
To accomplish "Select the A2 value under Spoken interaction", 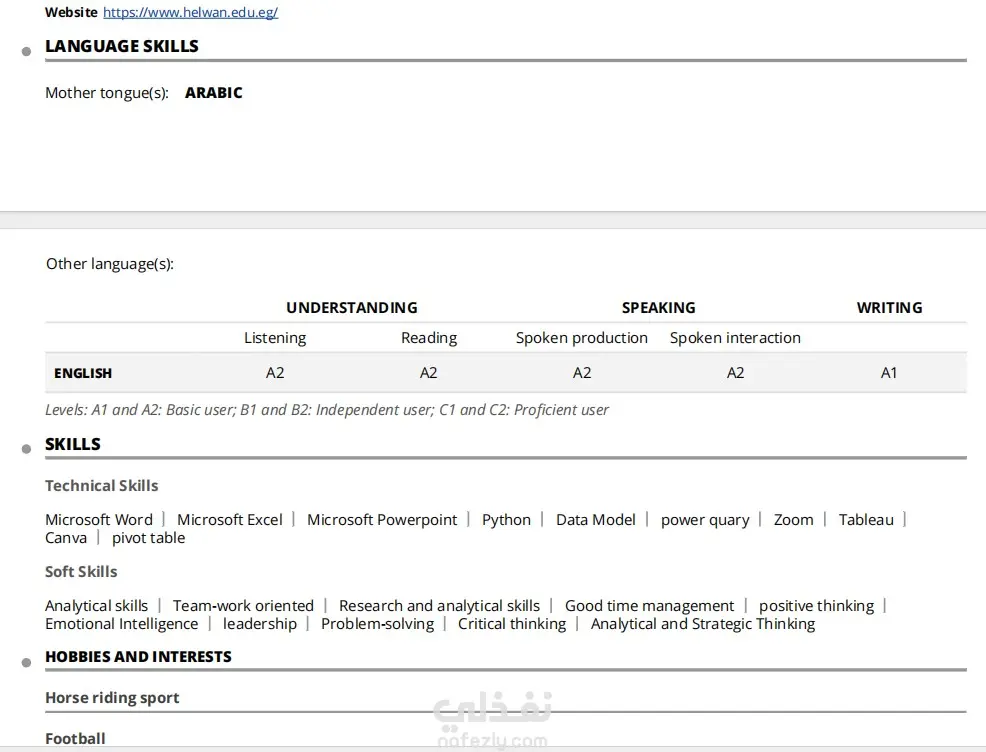I will 735,373.
